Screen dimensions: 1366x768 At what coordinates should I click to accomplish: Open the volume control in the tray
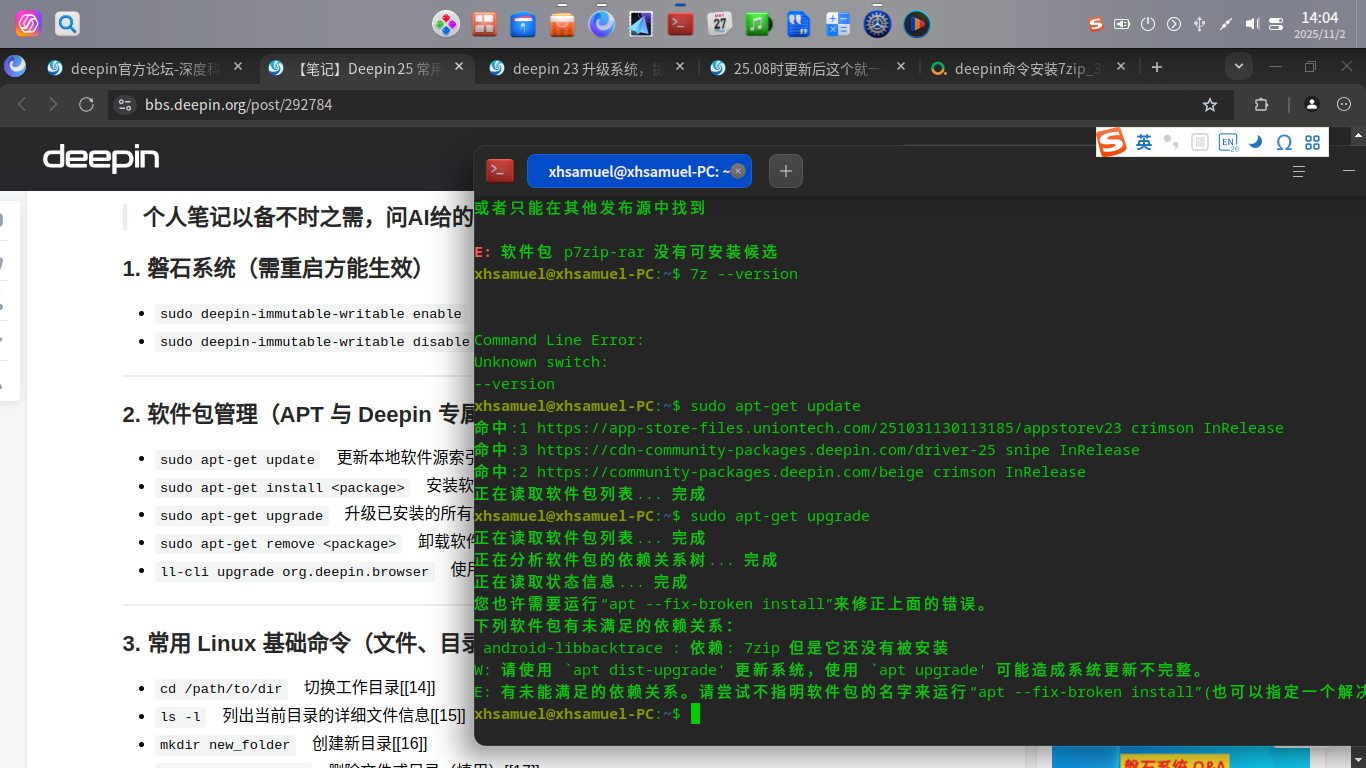(1252, 24)
